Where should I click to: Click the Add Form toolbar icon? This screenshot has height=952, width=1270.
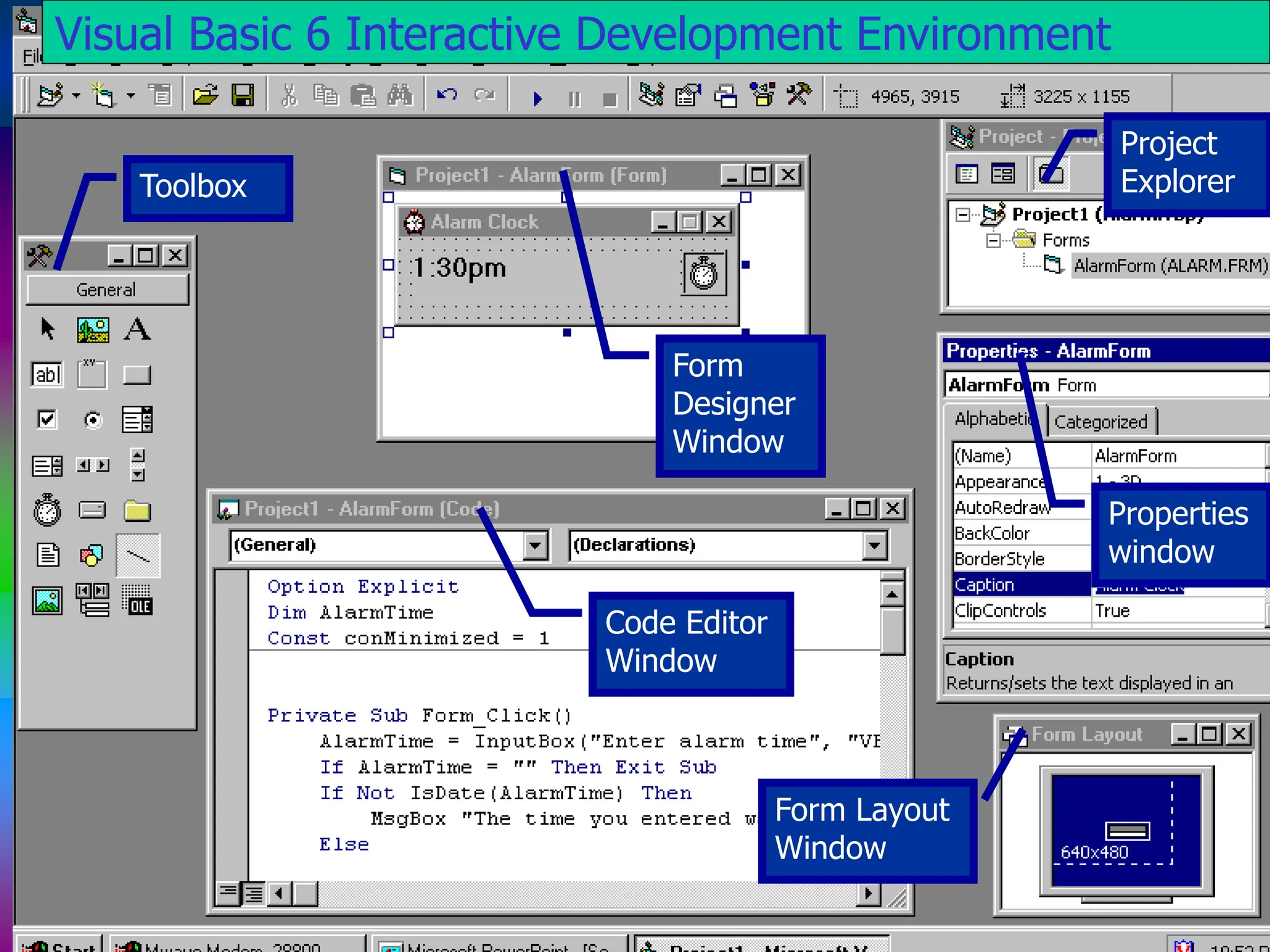[104, 96]
